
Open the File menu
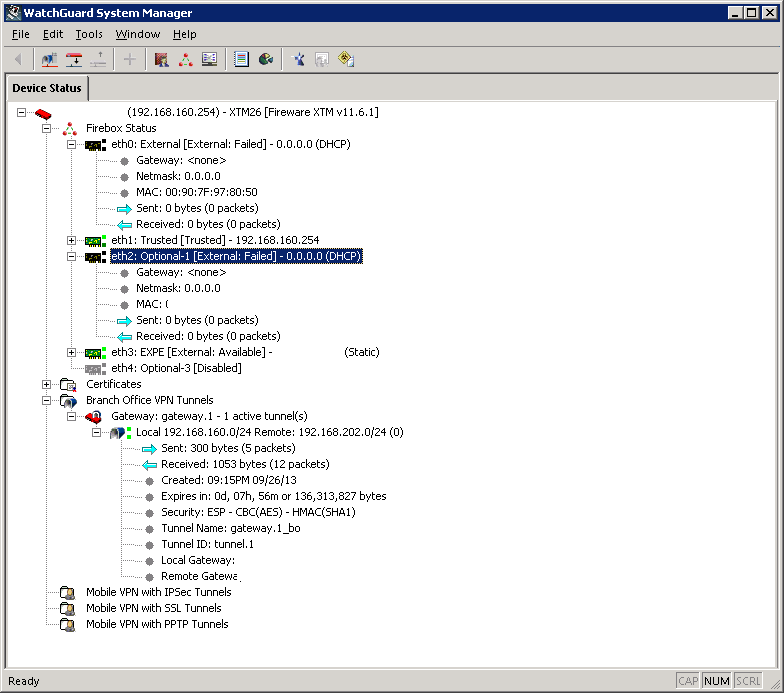(20, 34)
